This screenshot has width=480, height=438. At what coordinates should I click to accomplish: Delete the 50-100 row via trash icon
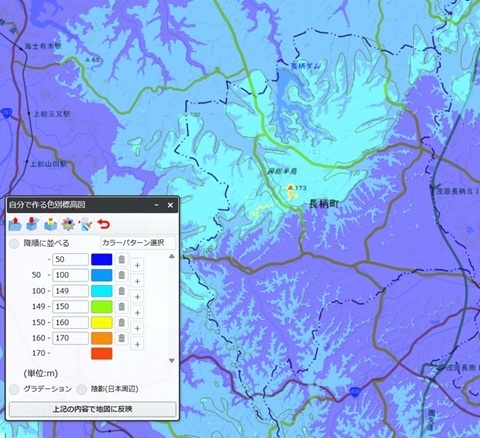click(122, 275)
